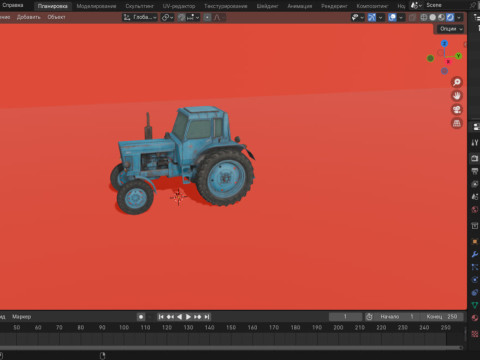The width and height of the screenshot is (480, 360).
Task: Toggle X-ray mode
Action: 412,17
